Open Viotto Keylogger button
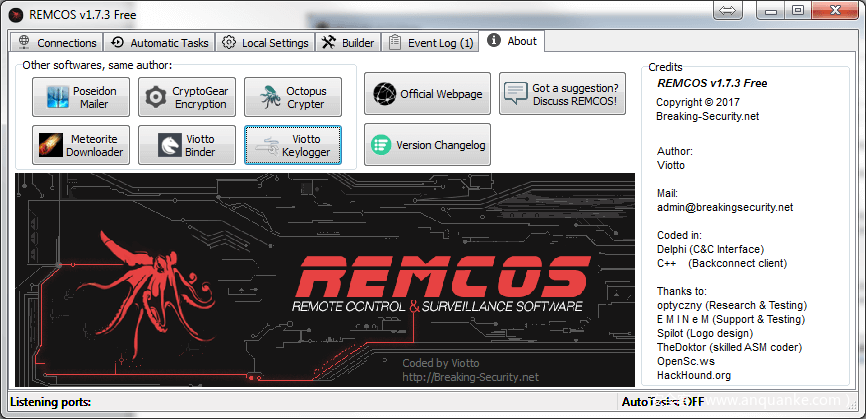The image size is (866, 419). click(x=293, y=145)
